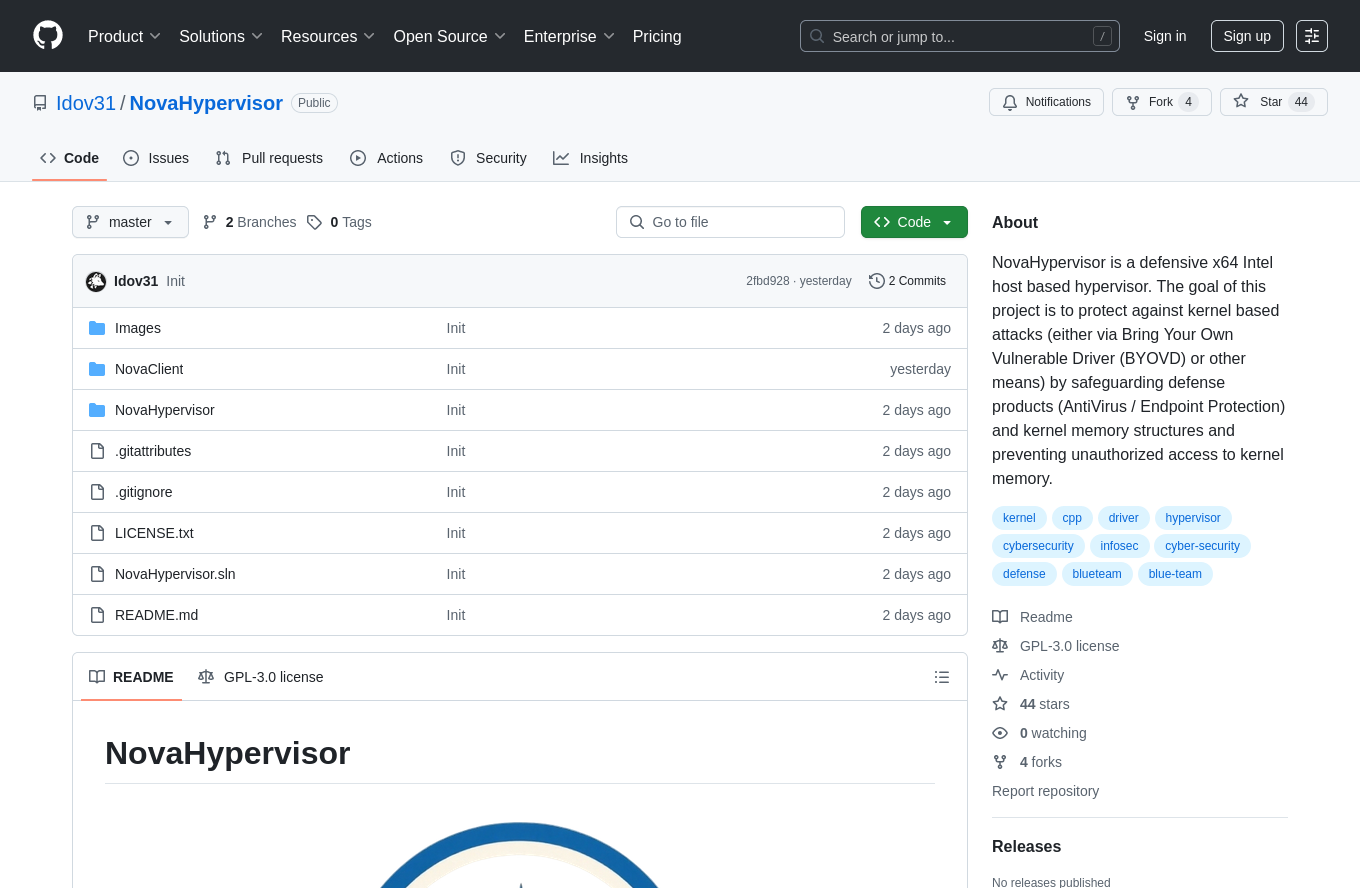Open the green Code dropdown button
The height and width of the screenshot is (888, 1360).
point(914,222)
